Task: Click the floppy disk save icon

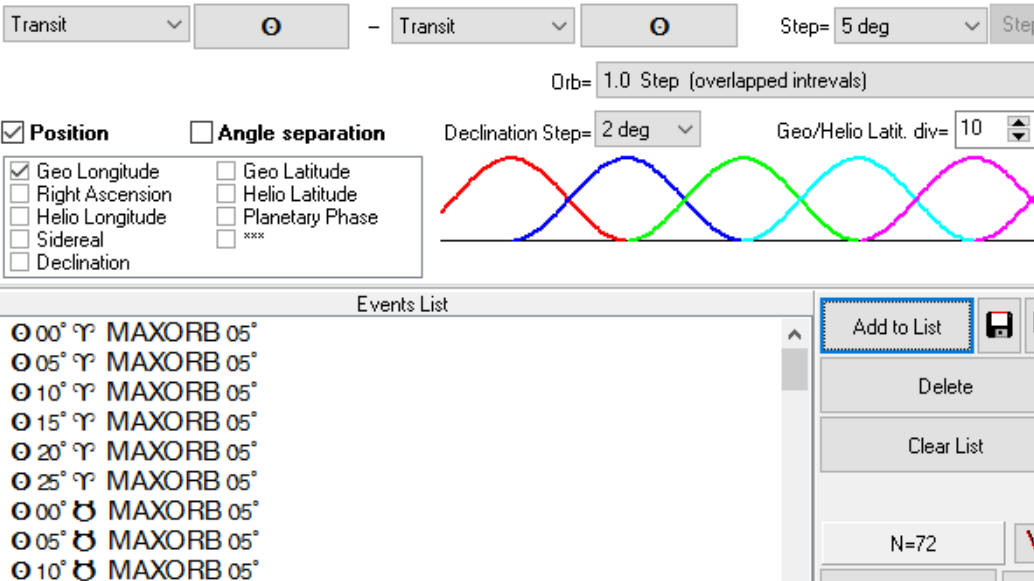Action: click(999, 326)
